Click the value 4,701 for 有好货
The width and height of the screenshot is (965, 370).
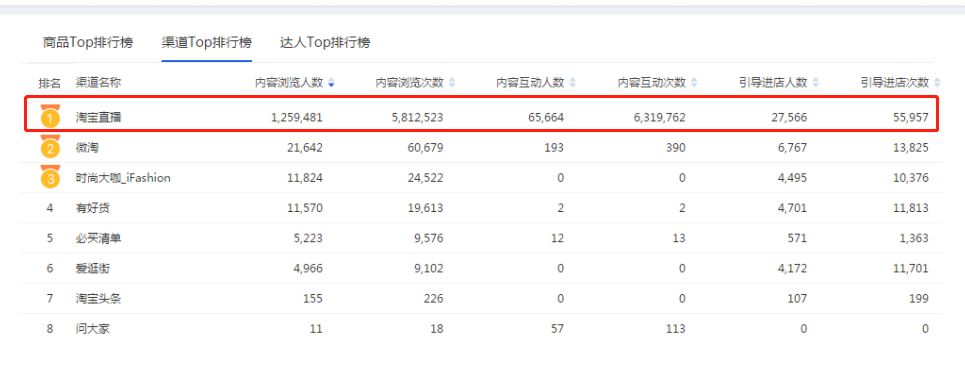(x=793, y=208)
